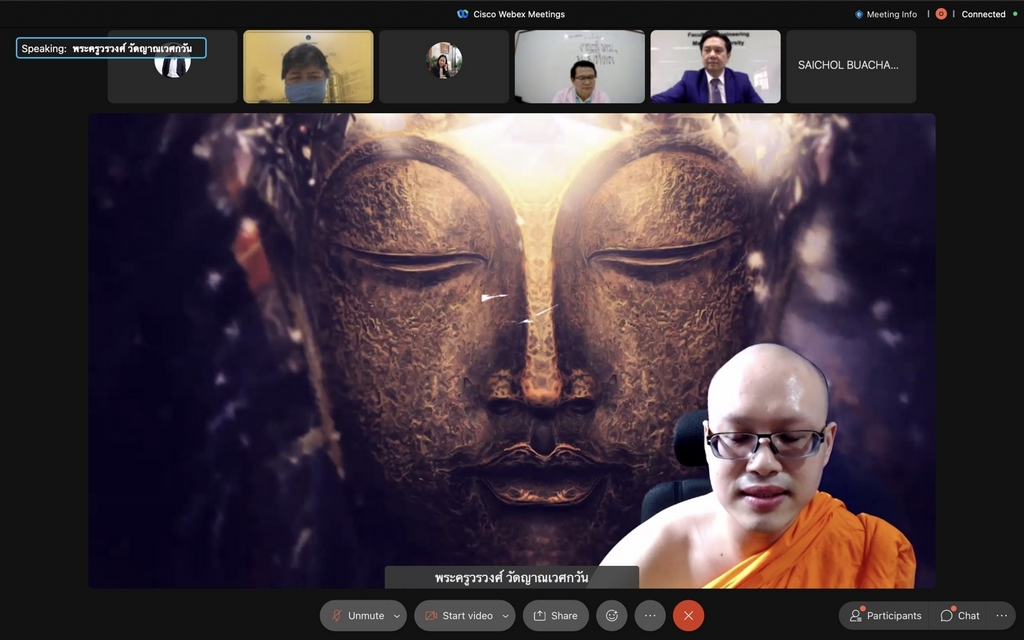
Task: Start video with the camera button
Action: coord(458,616)
